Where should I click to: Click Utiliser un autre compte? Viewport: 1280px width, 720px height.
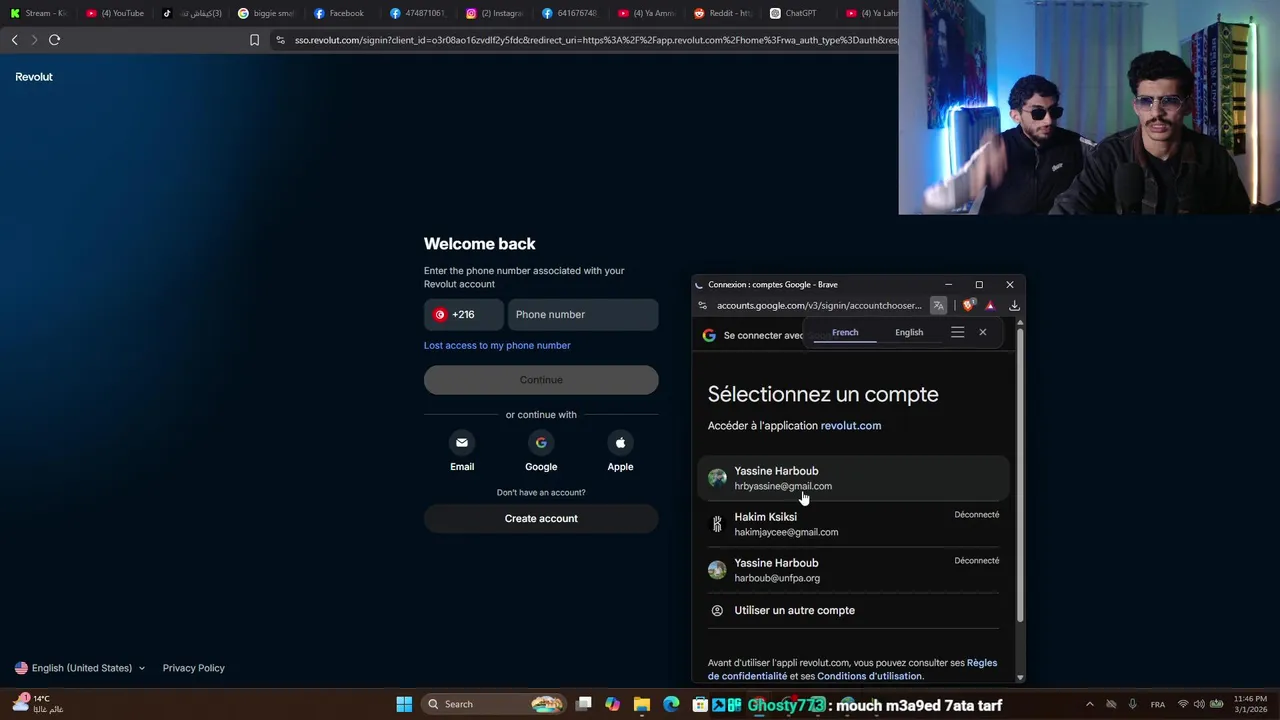click(853, 610)
